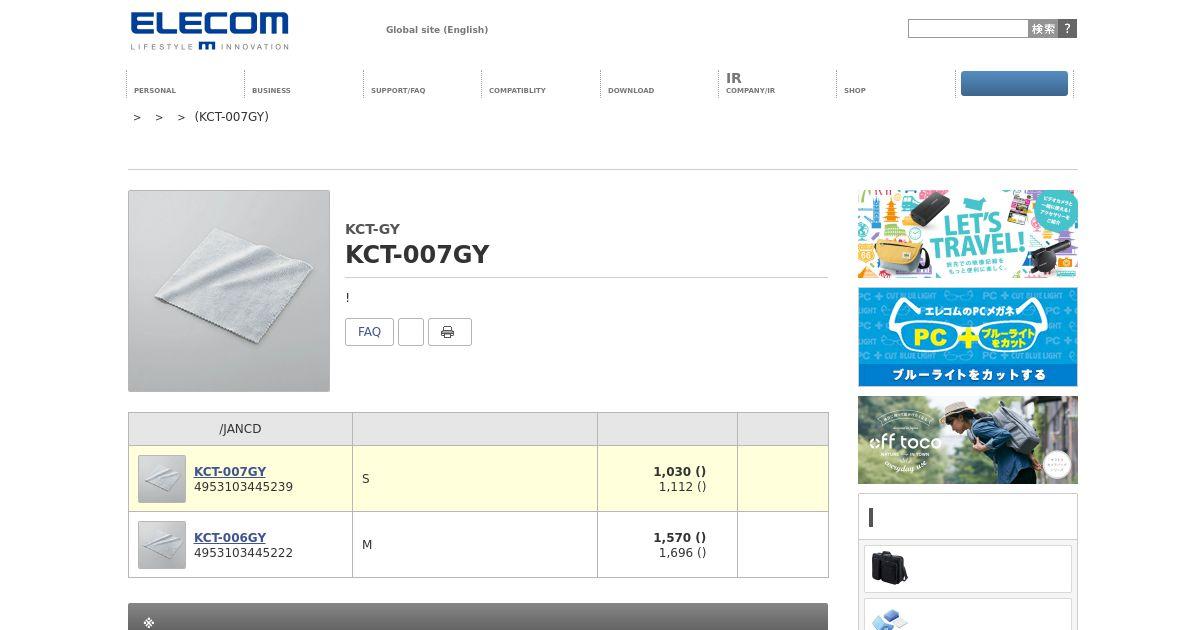The height and width of the screenshot is (630, 1200).
Task: Open the Global site (English) link
Action: pyautogui.click(x=437, y=30)
